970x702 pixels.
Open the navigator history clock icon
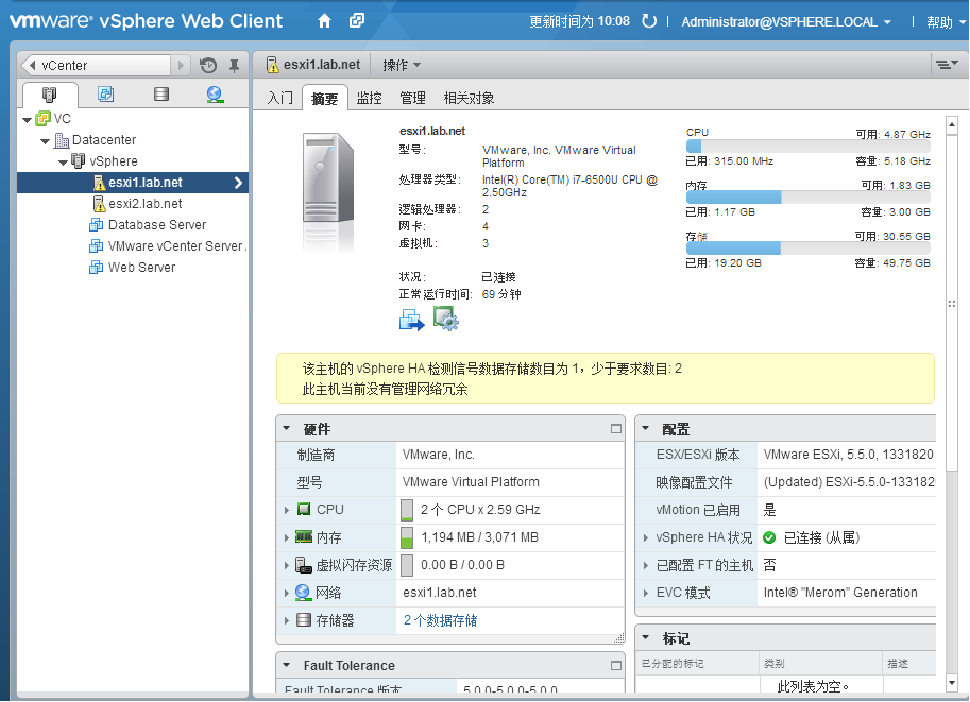[x=208, y=65]
